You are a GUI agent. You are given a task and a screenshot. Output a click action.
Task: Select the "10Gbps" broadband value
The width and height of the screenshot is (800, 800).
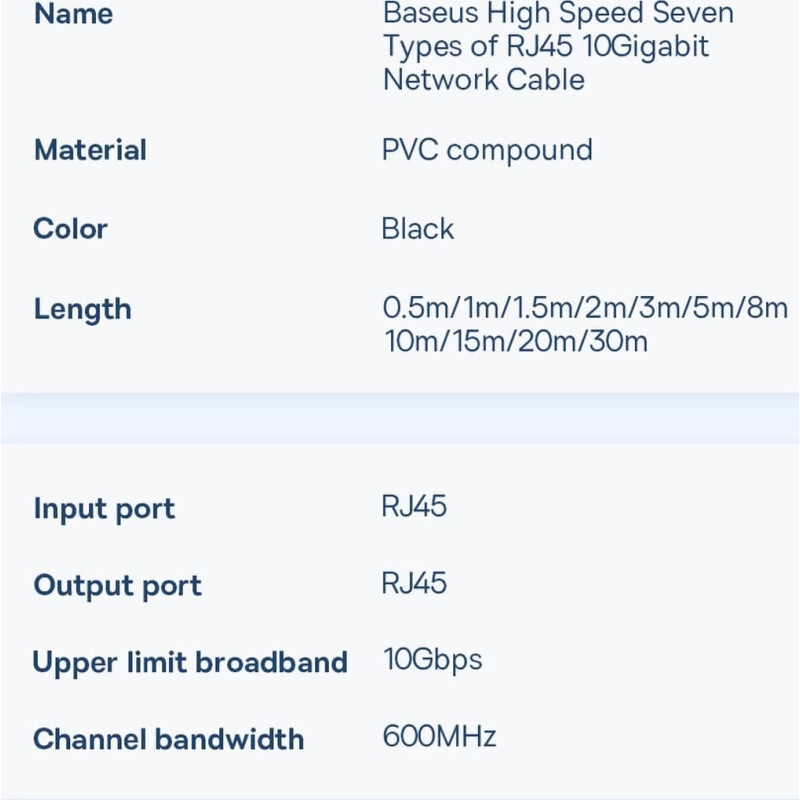(x=432, y=660)
